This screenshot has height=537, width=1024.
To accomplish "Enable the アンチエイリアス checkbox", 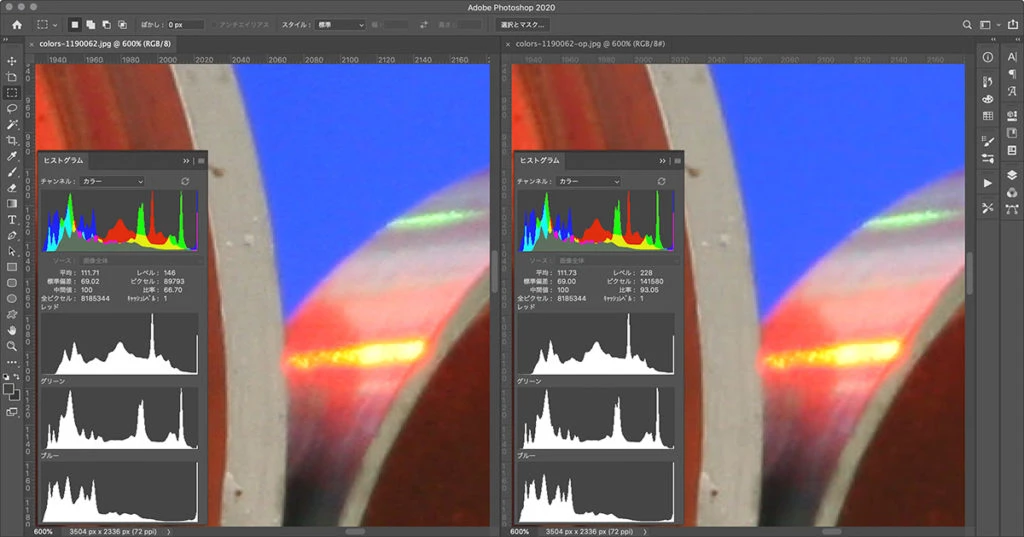I will click(x=216, y=24).
